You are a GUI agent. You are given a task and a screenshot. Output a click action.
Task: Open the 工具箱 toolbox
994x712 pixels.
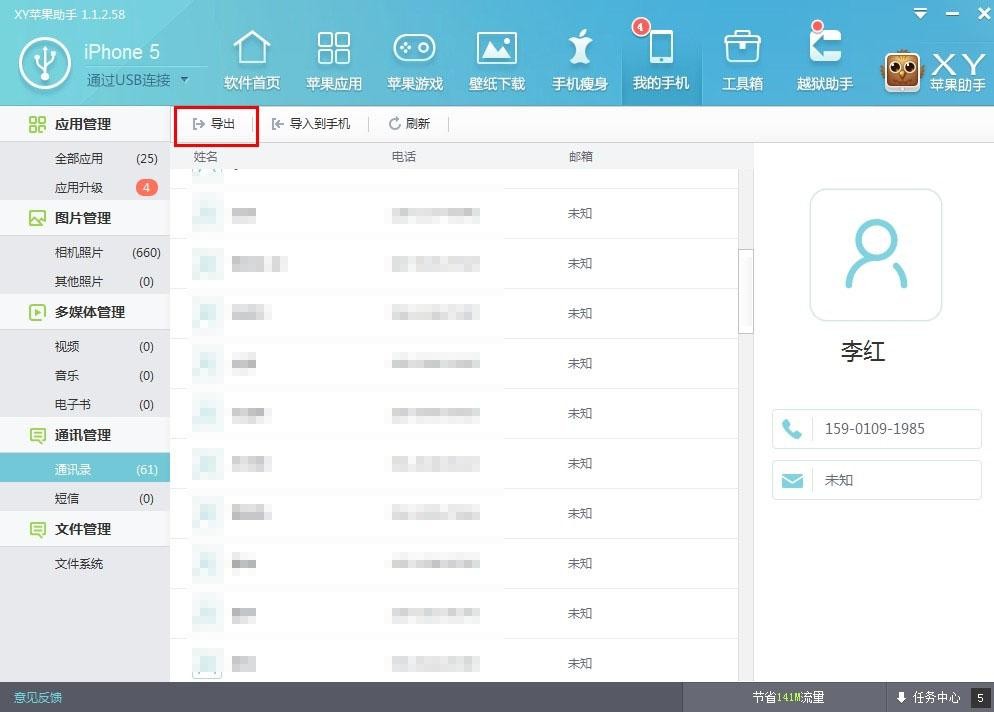click(742, 60)
